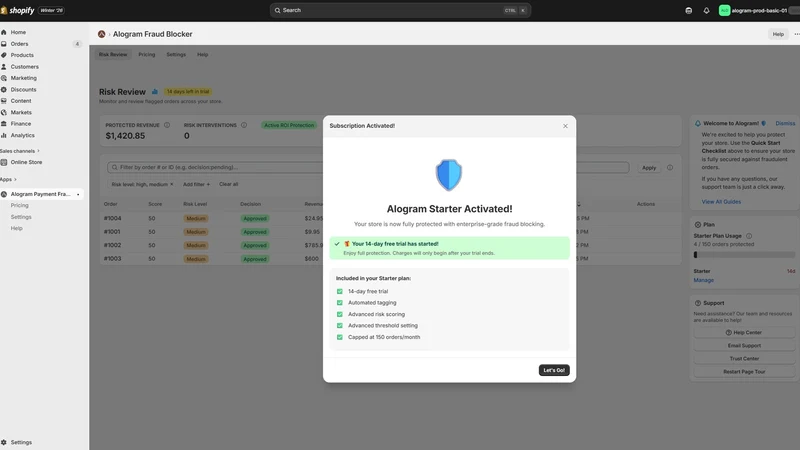800x450 pixels.
Task: Switch to the Pricing tab
Action: click(146, 55)
